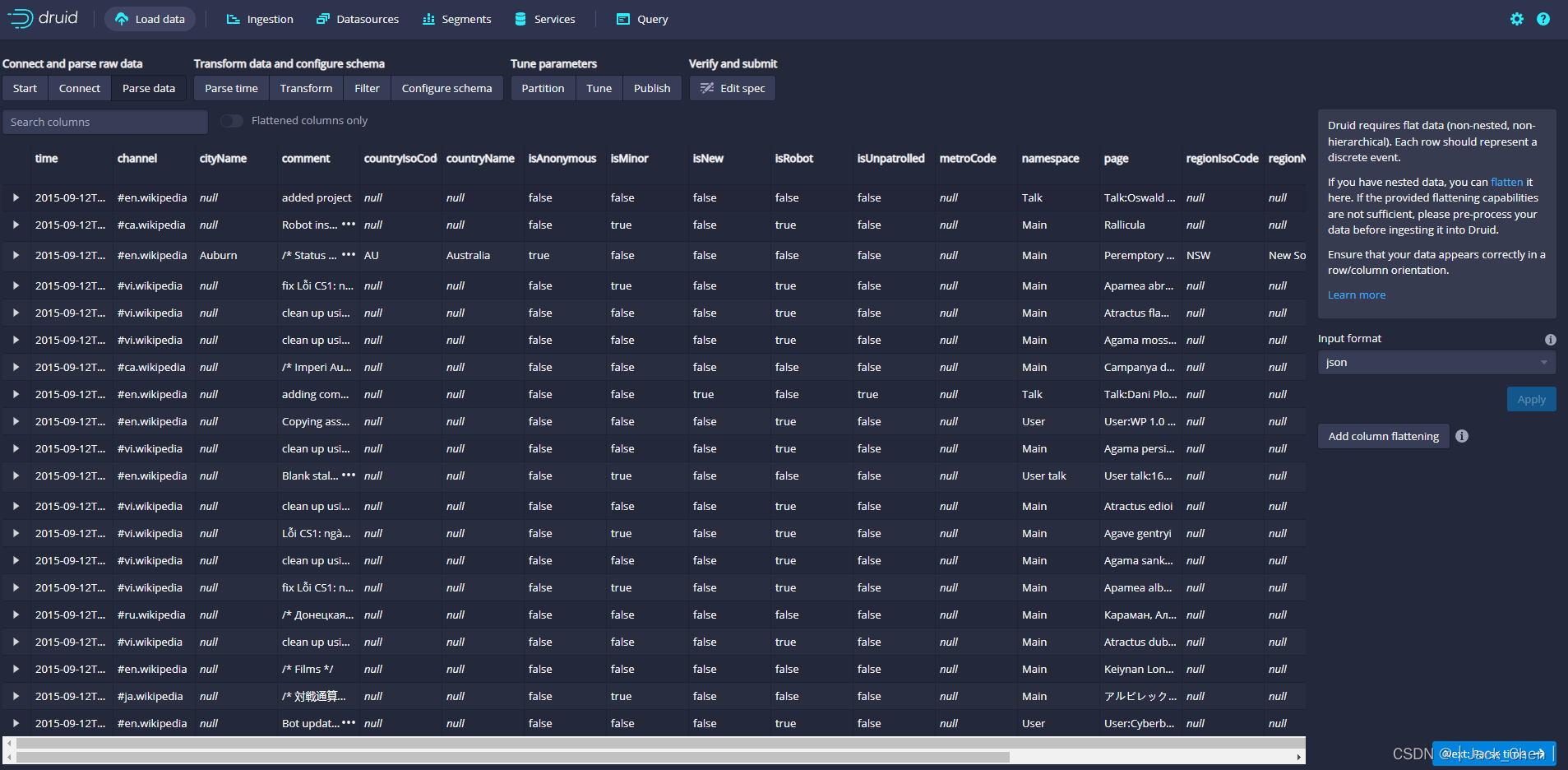The height and width of the screenshot is (770, 1568).
Task: Show full comment for Robot ins... row
Action: pyautogui.click(x=349, y=225)
